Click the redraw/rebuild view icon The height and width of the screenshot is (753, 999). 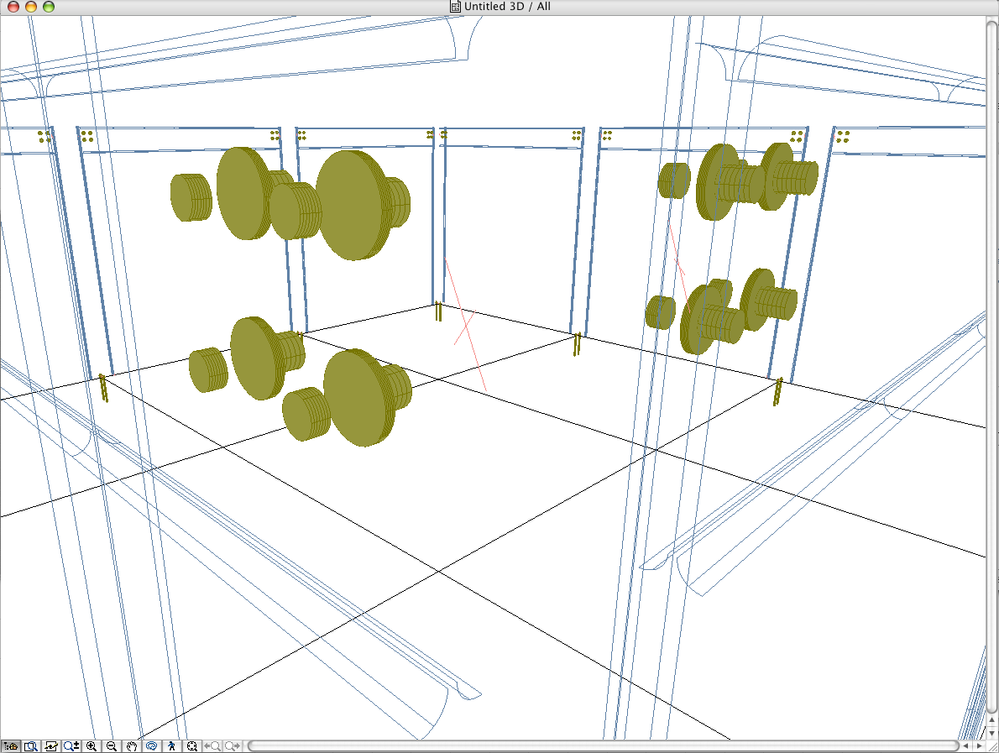[51, 746]
